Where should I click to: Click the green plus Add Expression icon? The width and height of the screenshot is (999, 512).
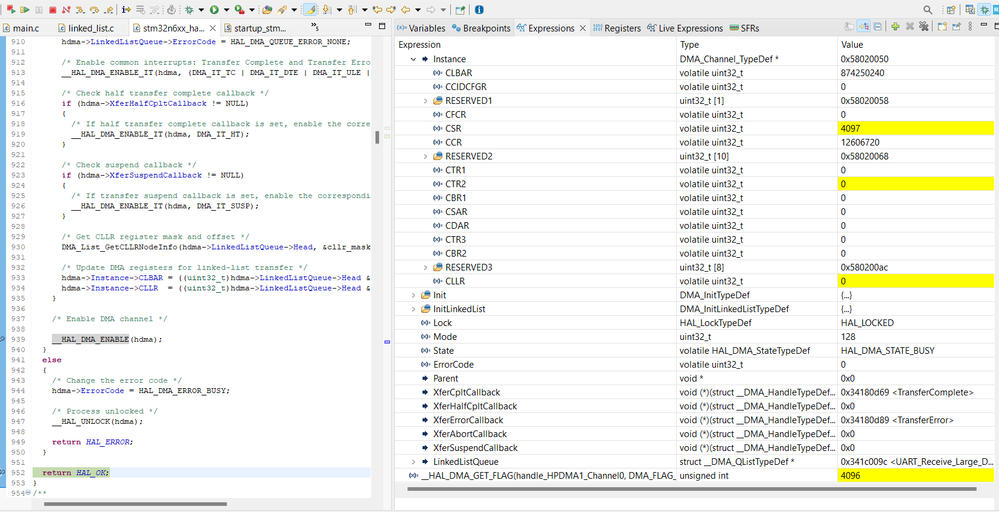coord(895,27)
